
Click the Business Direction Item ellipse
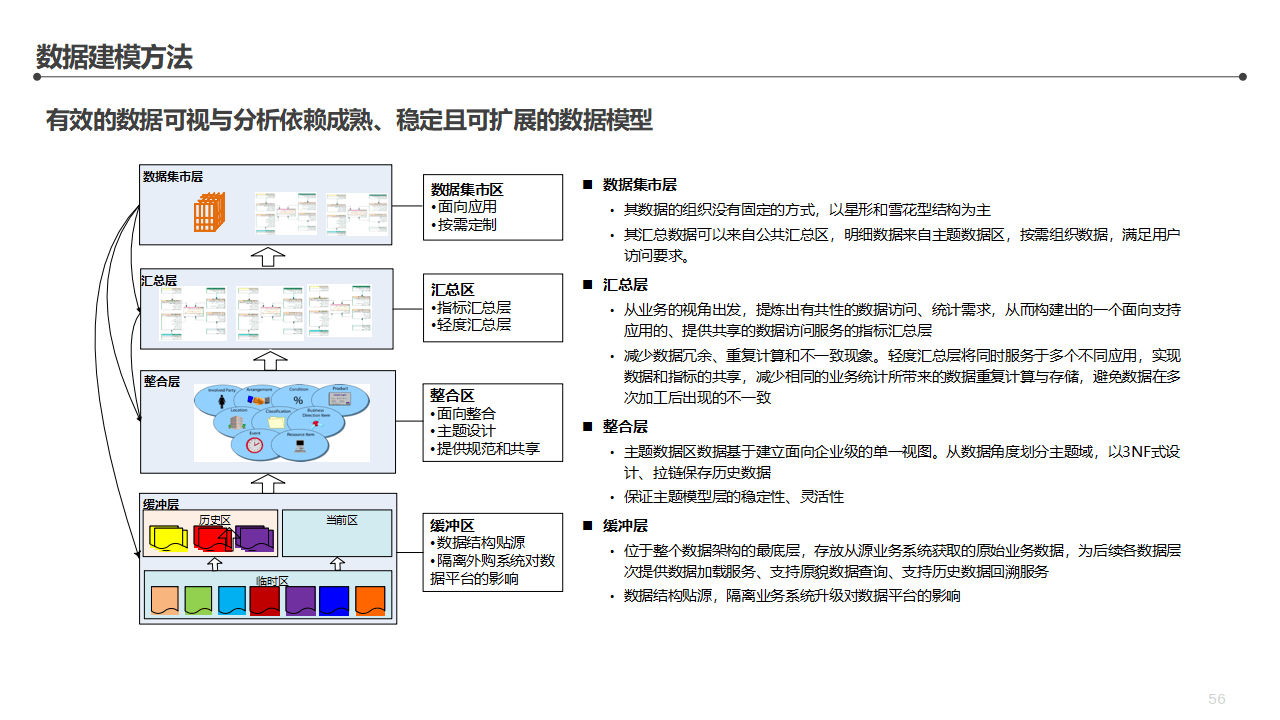(317, 420)
